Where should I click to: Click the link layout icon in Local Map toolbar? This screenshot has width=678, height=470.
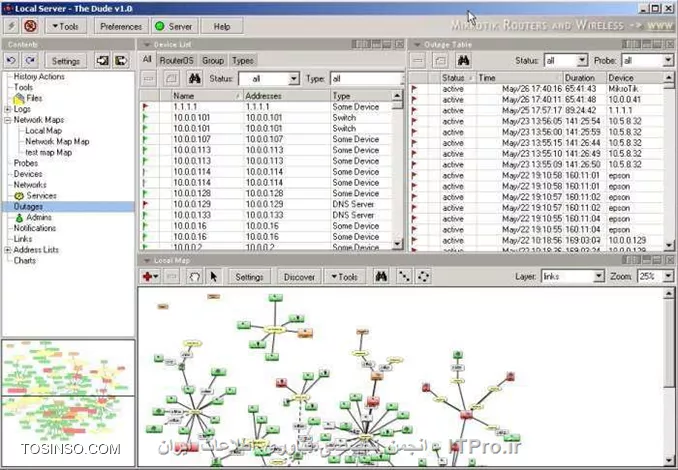click(404, 276)
